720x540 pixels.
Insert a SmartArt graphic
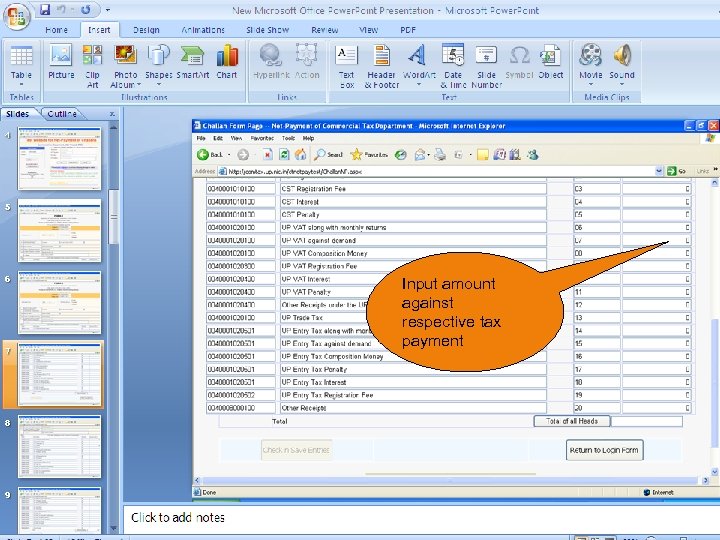coord(192,62)
